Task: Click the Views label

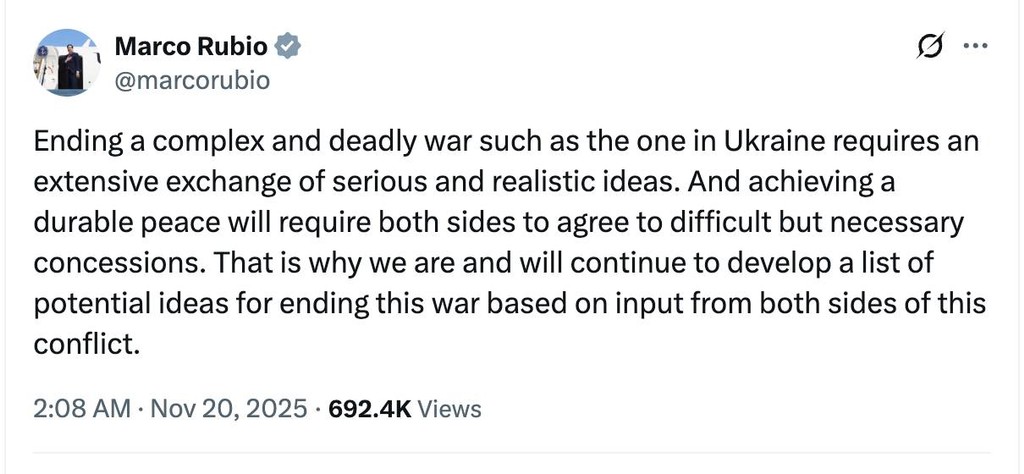Action: pyautogui.click(x=449, y=408)
